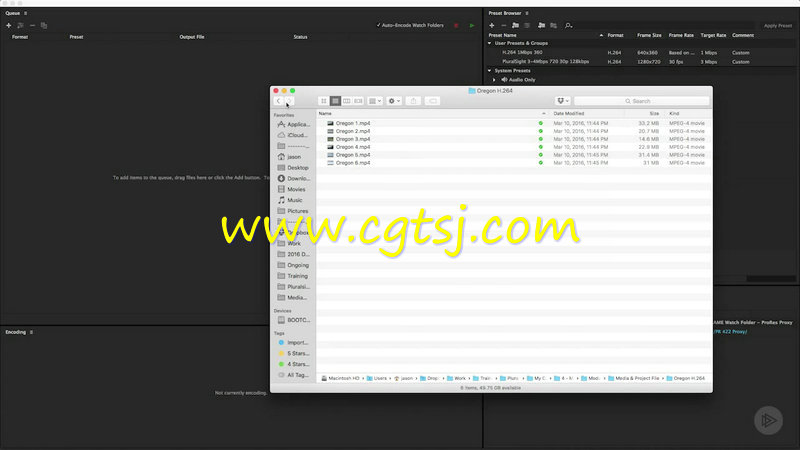800x450 pixels.
Task: Click Finder Edit Tags toolbar button
Action: point(432,101)
